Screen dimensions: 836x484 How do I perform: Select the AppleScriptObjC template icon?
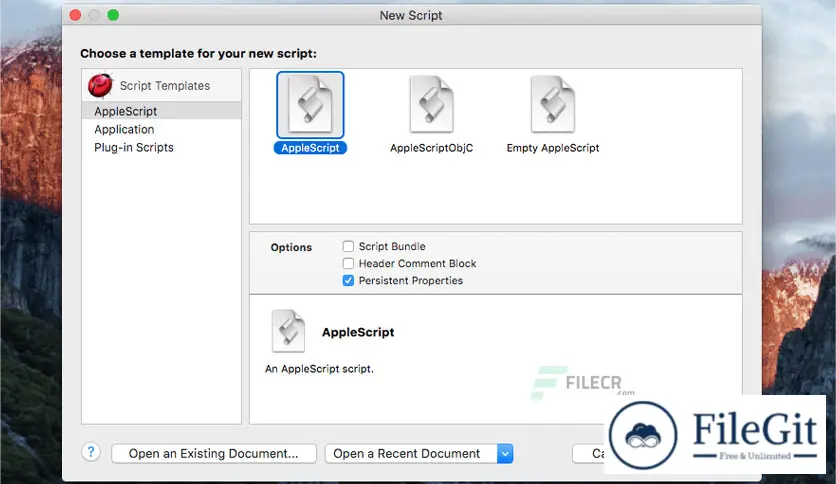coord(431,104)
